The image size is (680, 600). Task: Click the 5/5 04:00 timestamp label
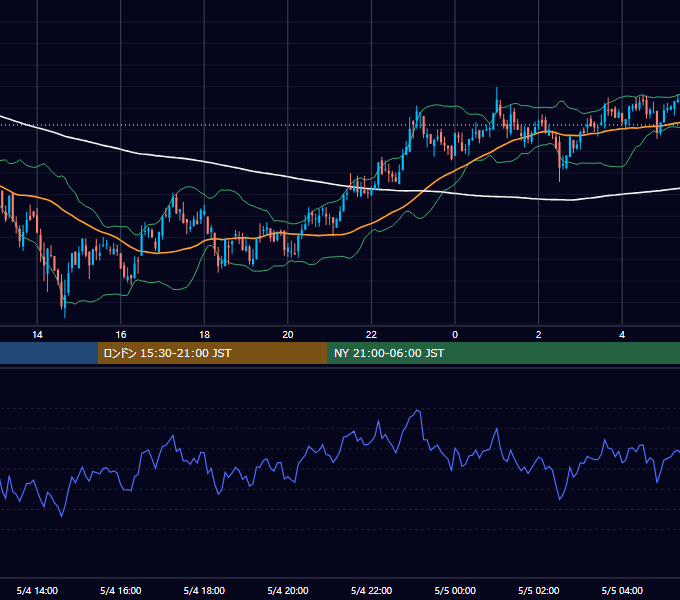(x=622, y=591)
